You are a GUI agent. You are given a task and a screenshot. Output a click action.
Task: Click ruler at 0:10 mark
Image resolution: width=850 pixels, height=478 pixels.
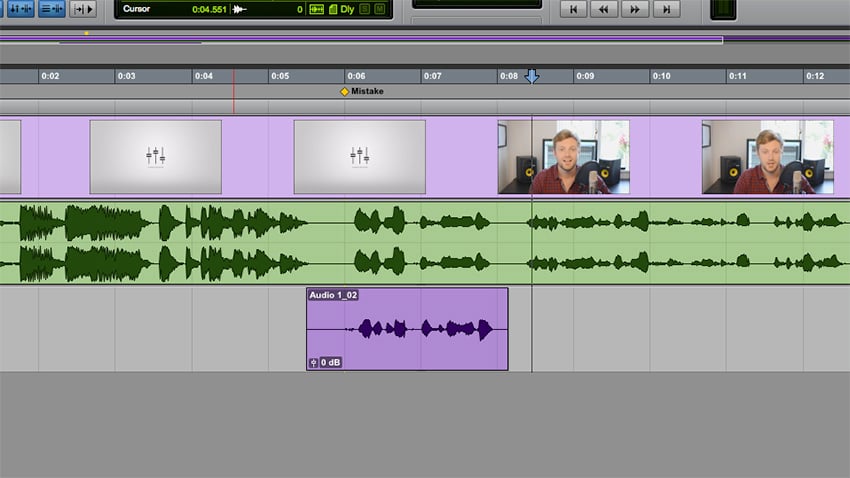661,76
